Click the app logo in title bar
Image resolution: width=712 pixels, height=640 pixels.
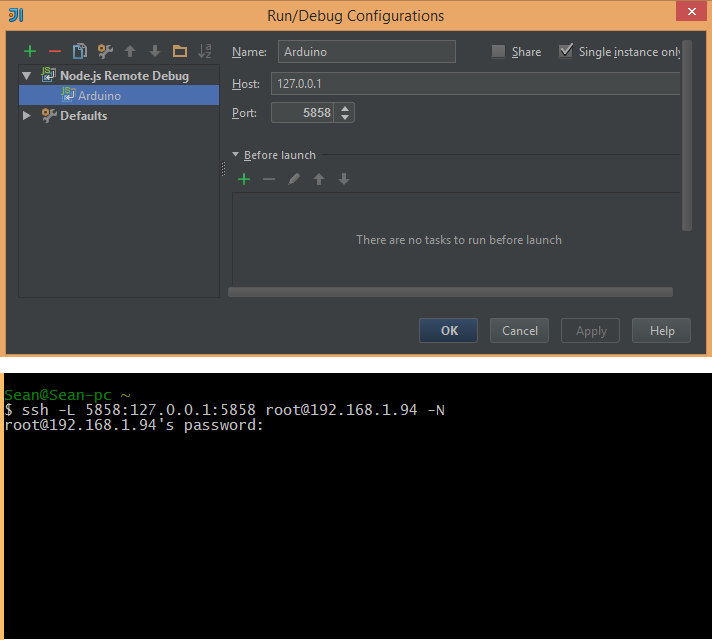(16, 15)
